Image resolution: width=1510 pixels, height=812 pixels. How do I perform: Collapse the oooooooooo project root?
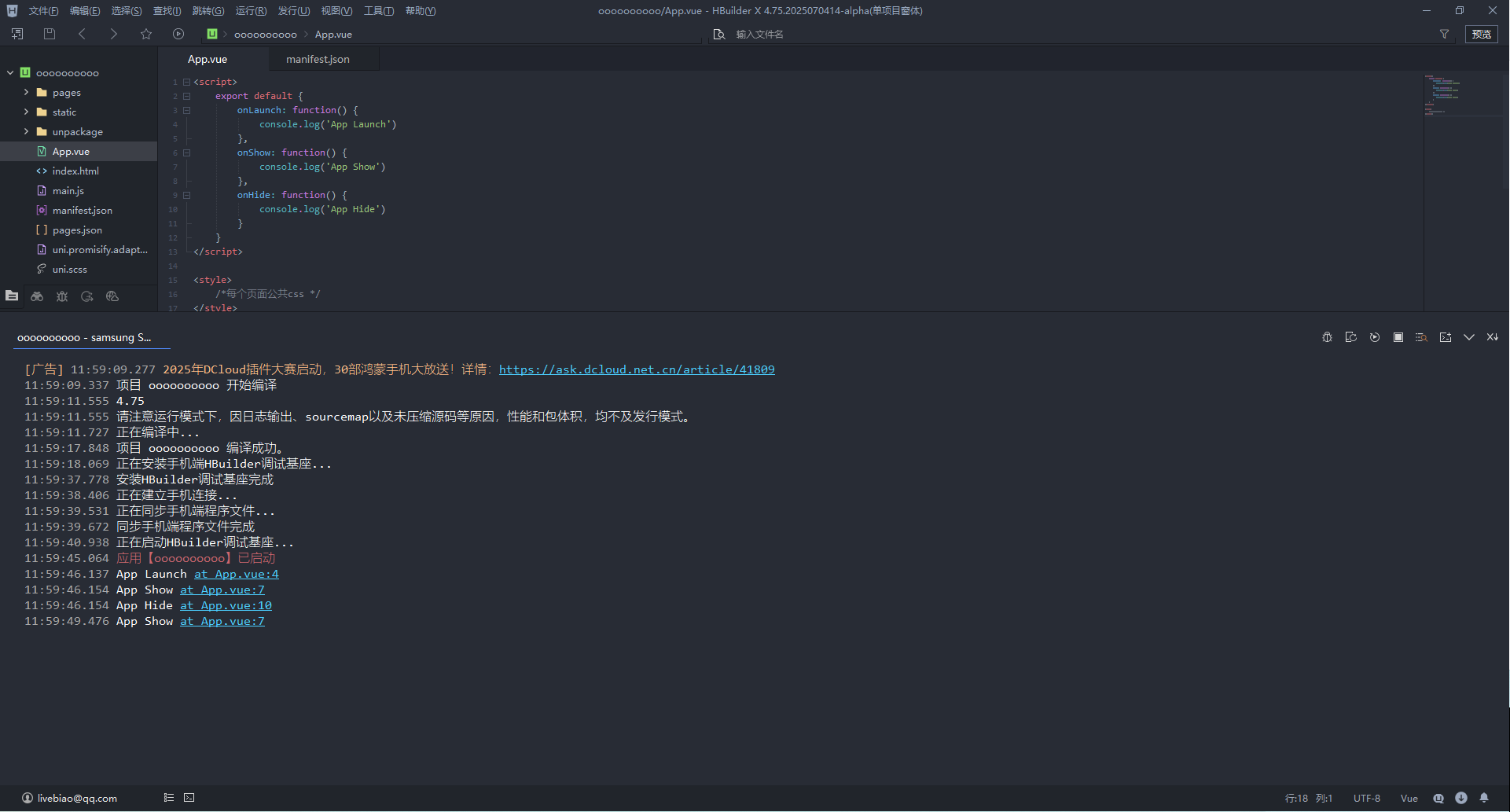click(10, 72)
